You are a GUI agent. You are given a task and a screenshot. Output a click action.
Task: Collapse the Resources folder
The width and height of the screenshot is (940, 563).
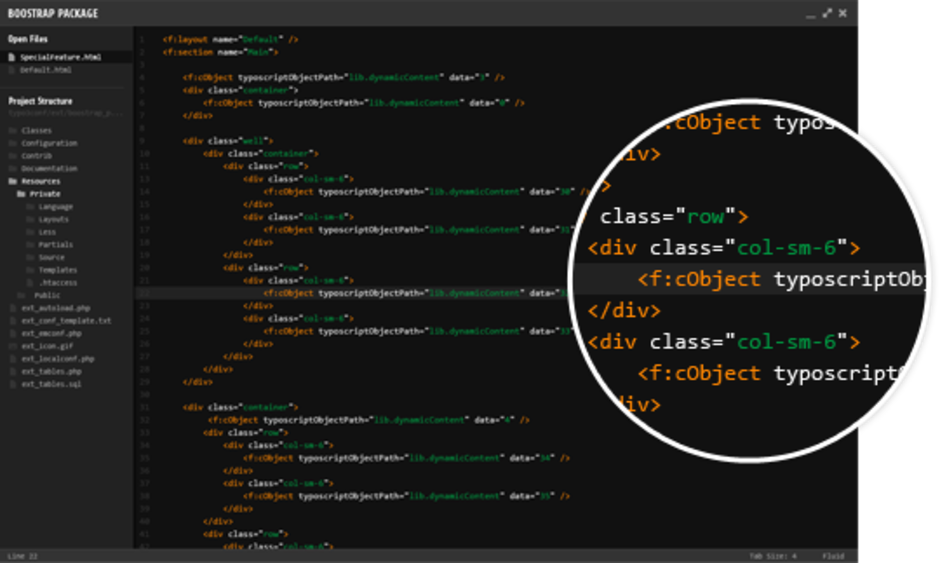point(13,181)
